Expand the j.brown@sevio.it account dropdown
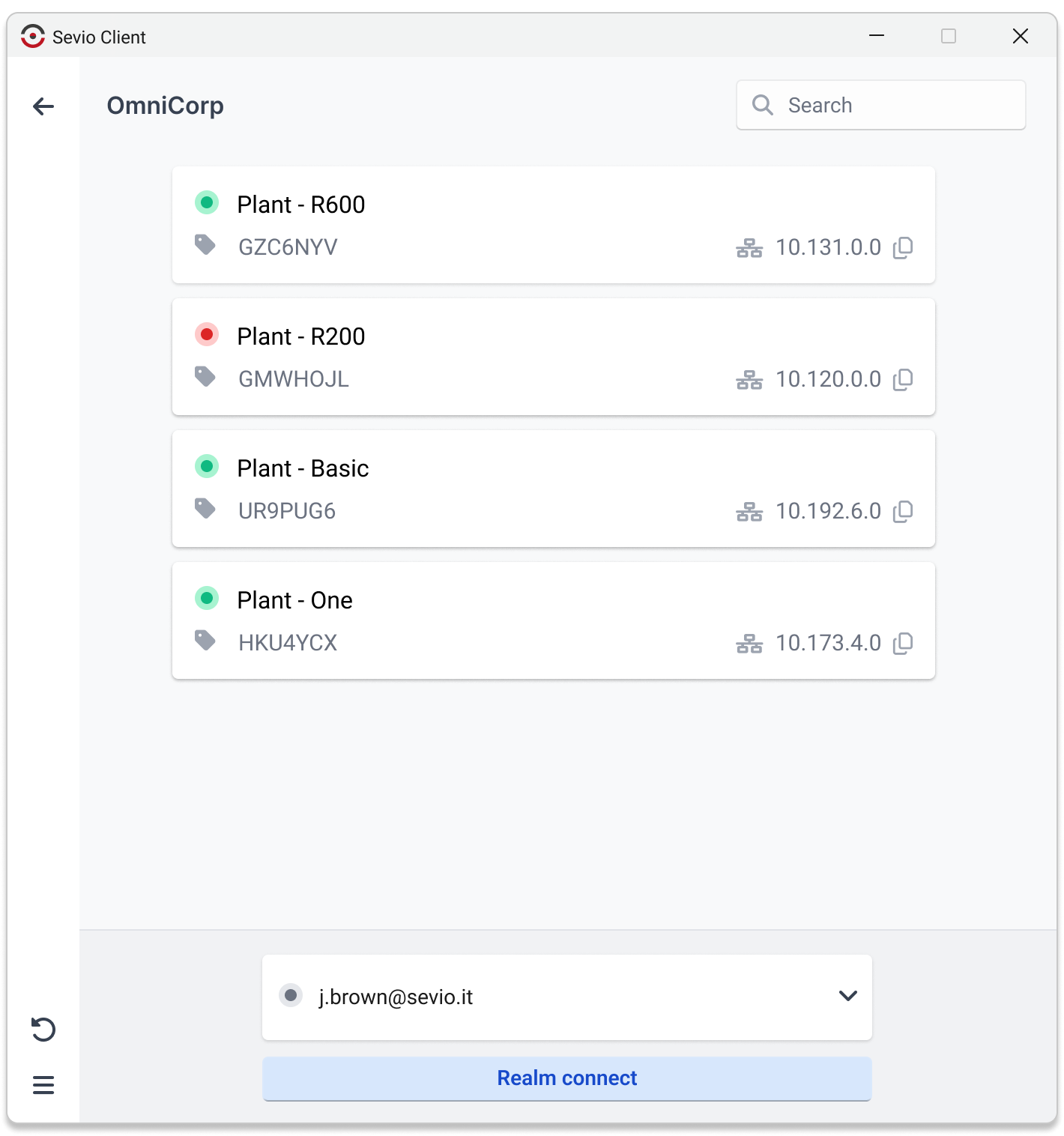The height and width of the screenshot is (1136, 1064). (x=566, y=997)
